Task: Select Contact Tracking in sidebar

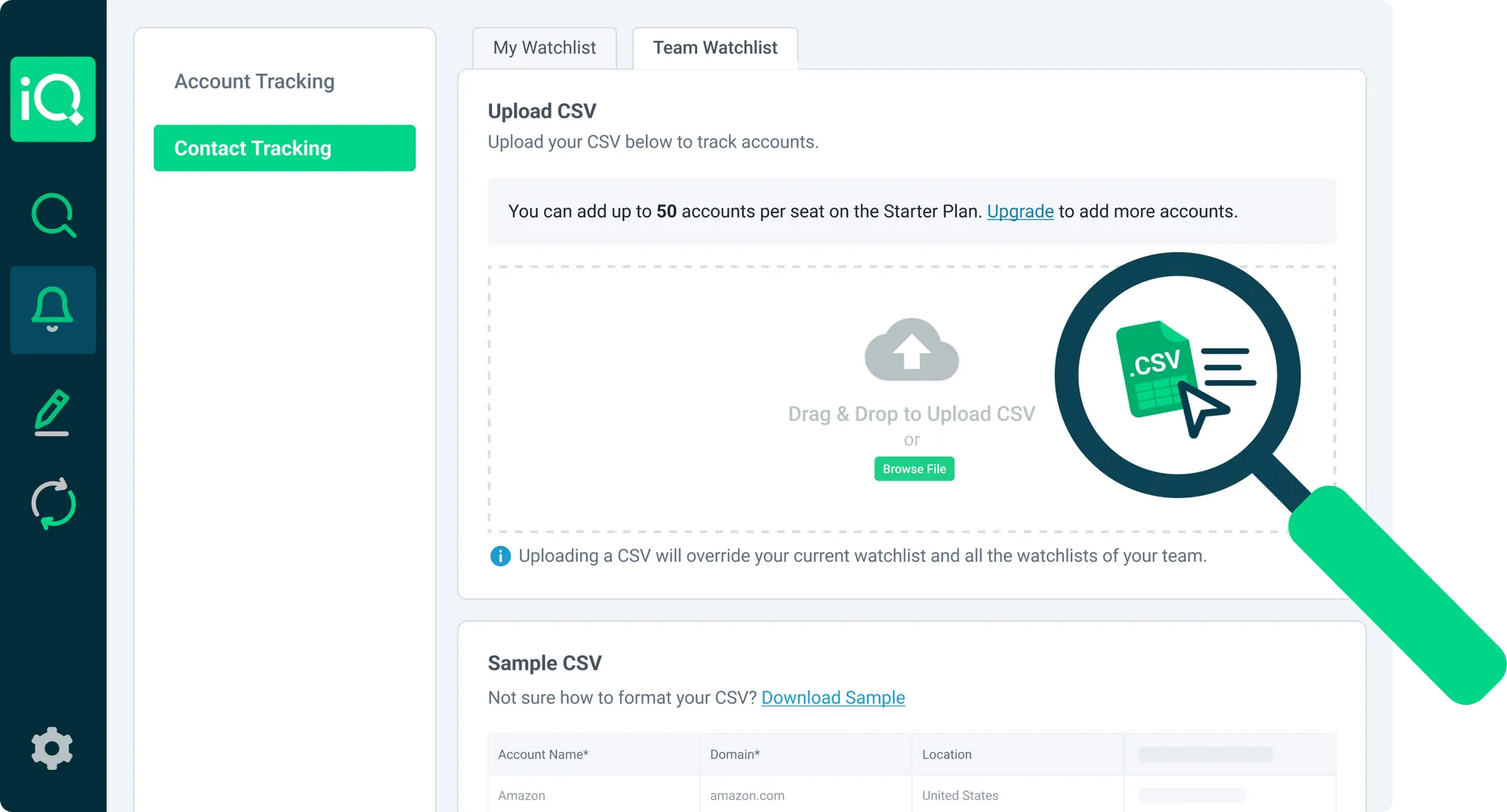Action: 284,148
